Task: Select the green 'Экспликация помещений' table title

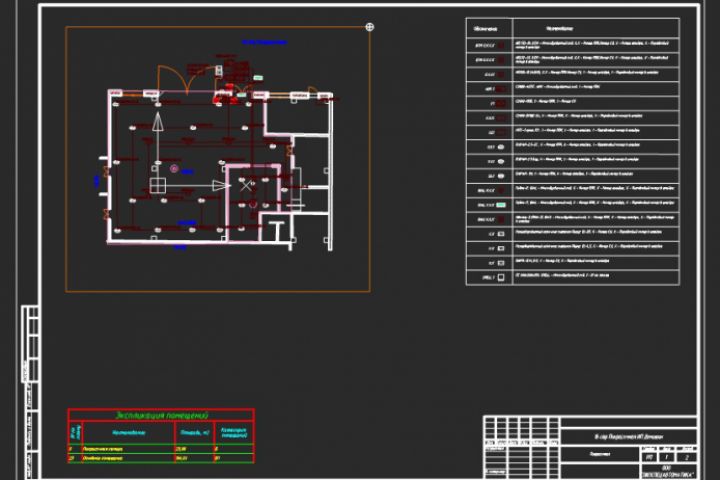Action: point(161,415)
